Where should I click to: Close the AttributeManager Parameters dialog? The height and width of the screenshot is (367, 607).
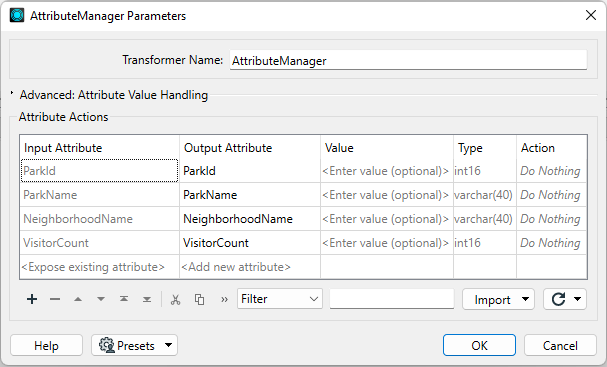pos(591,15)
